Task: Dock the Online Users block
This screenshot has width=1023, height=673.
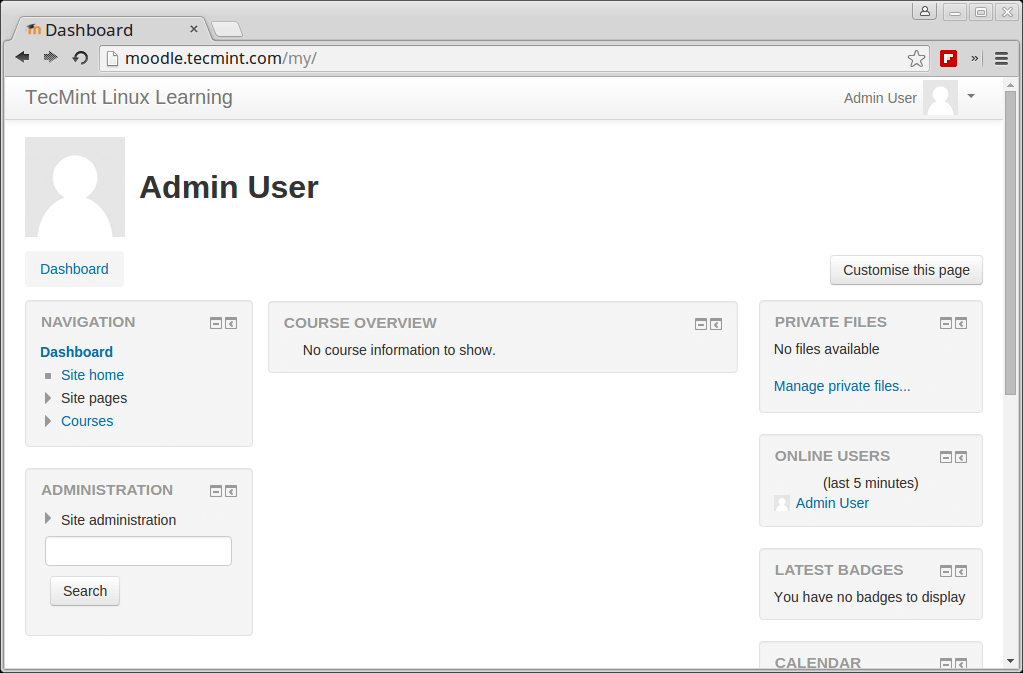Action: tap(961, 457)
